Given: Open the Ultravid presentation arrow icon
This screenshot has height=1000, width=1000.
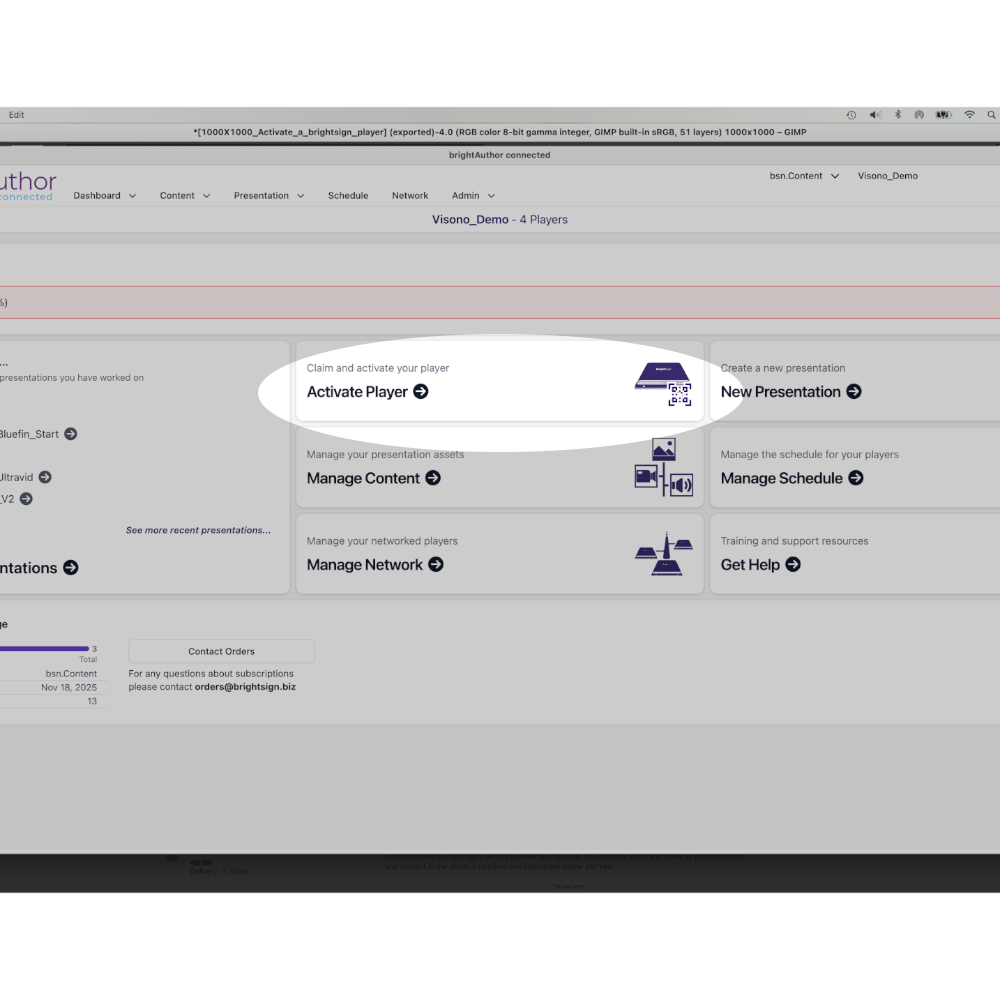Looking at the screenshot, I should pyautogui.click(x=45, y=477).
